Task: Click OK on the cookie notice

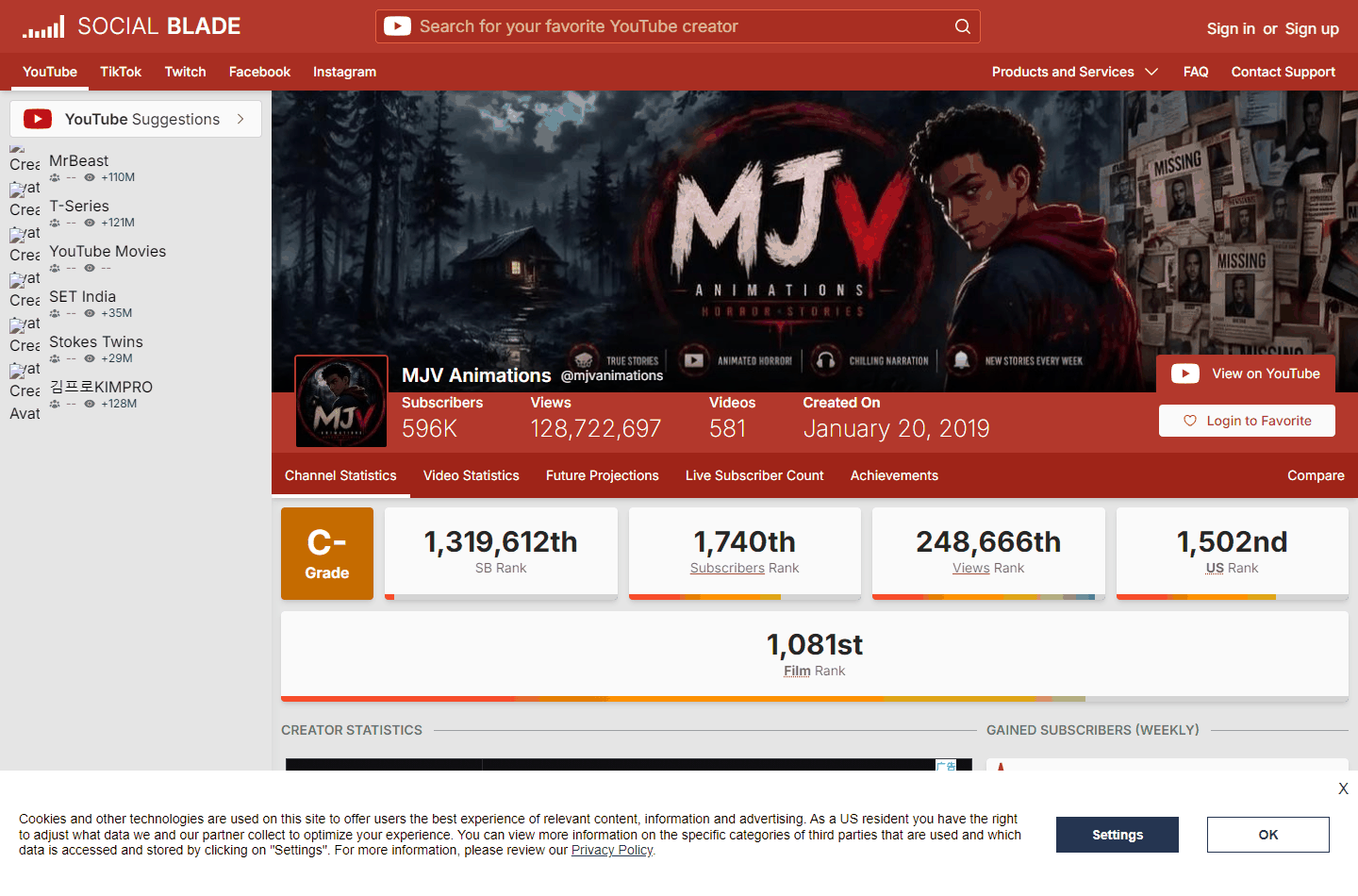Action: tap(1268, 835)
